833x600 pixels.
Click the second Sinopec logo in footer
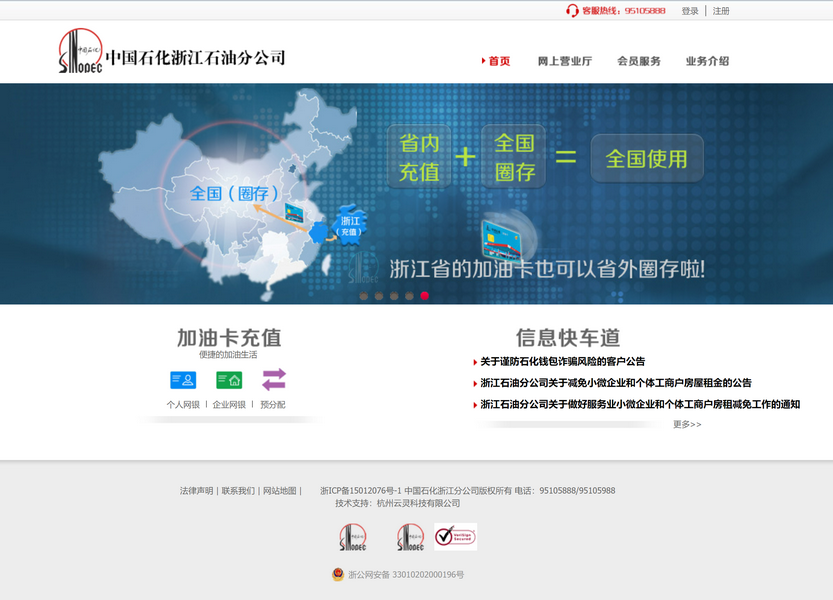tap(410, 538)
